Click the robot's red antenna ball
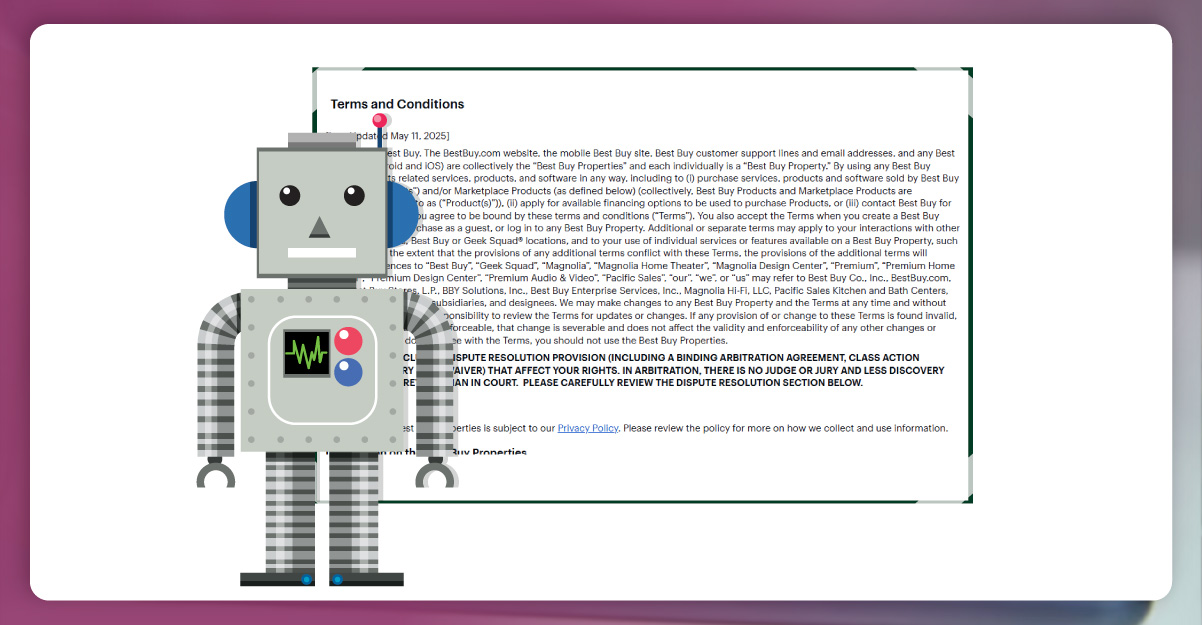The height and width of the screenshot is (625, 1202). [379, 121]
